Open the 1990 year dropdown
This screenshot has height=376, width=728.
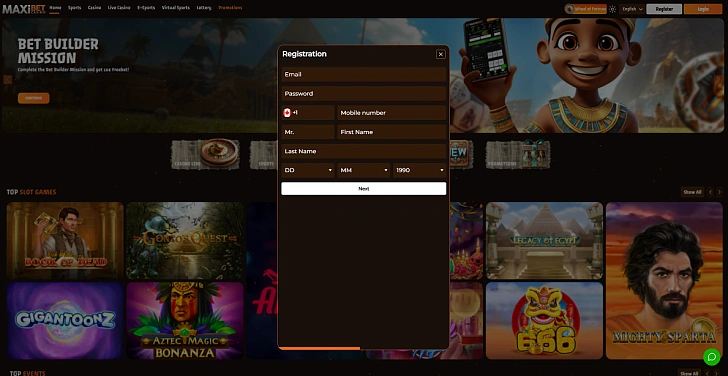[419, 170]
